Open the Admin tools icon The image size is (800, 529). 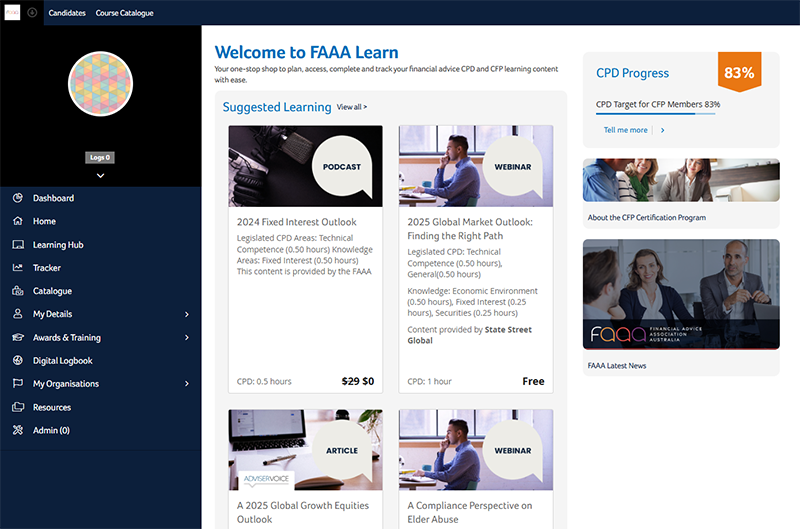(18, 430)
